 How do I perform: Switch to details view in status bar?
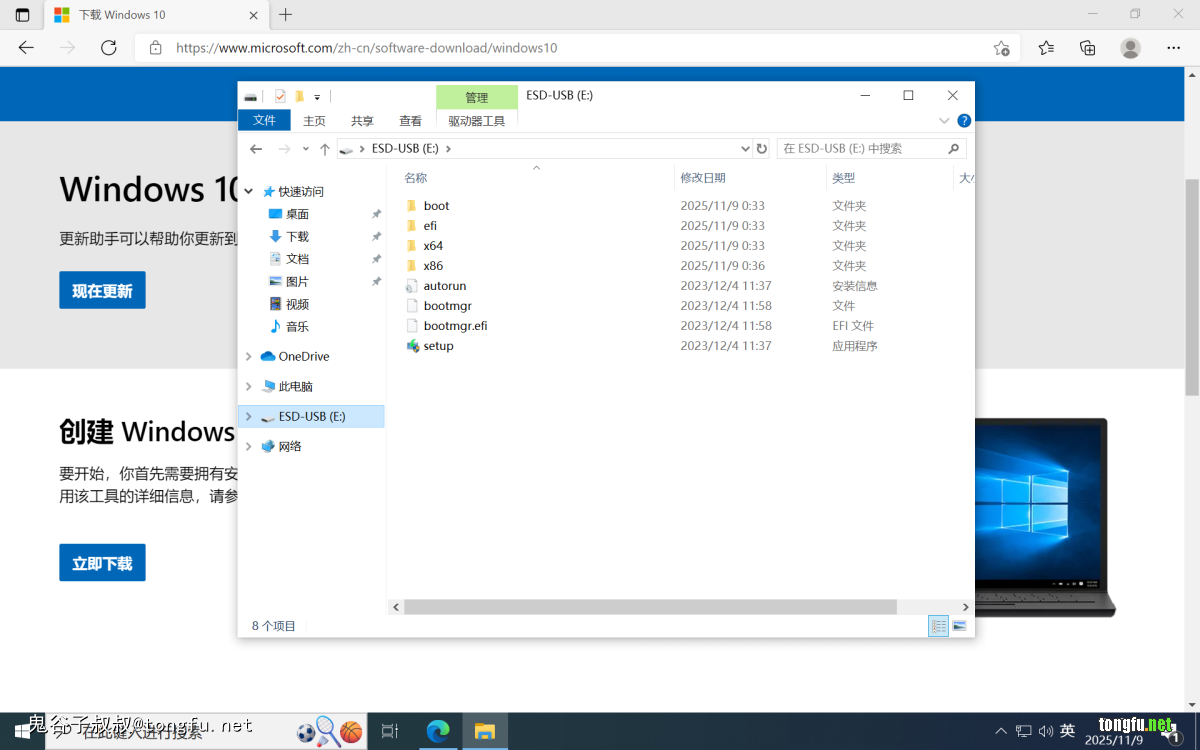pos(938,626)
